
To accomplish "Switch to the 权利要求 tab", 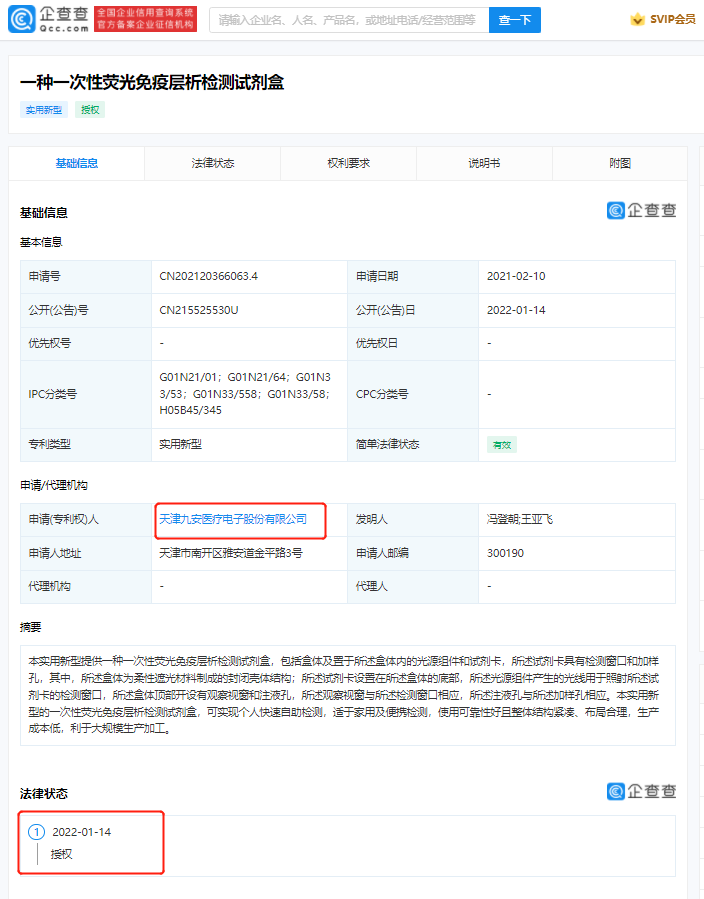I will [x=348, y=163].
